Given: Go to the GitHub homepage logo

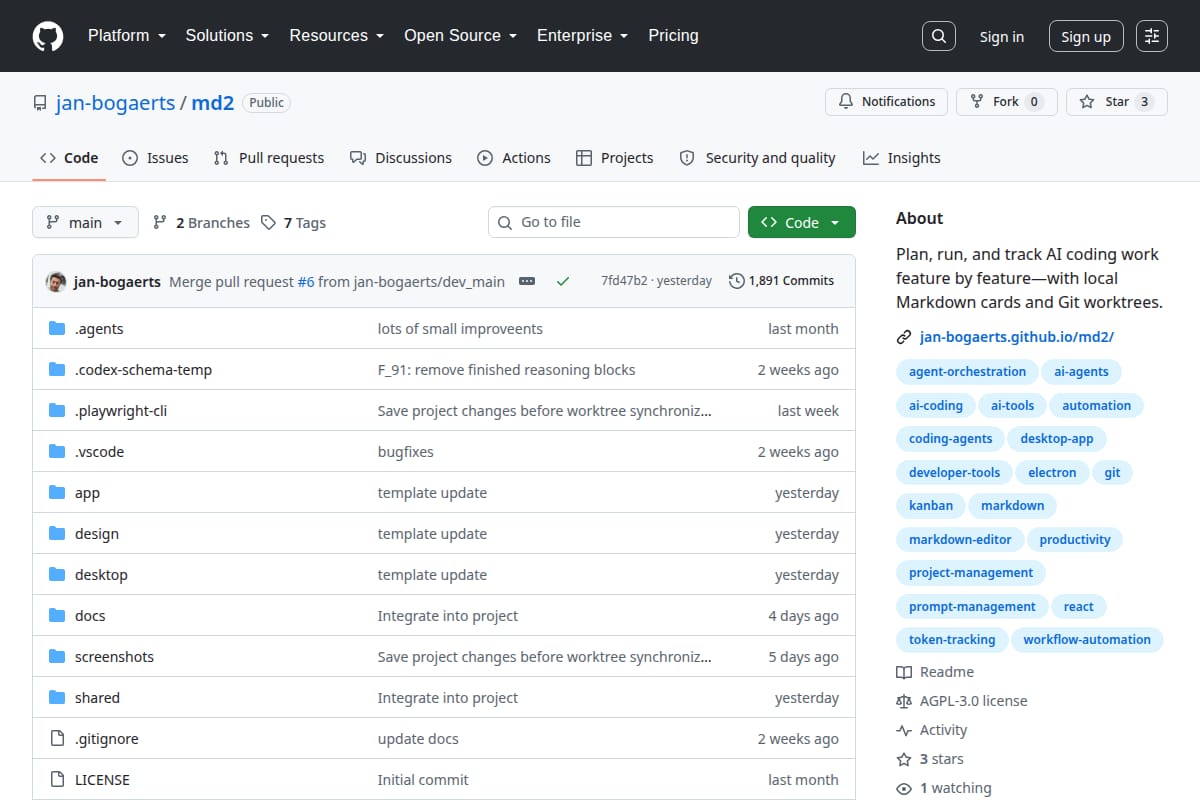Looking at the screenshot, I should pyautogui.click(x=48, y=36).
